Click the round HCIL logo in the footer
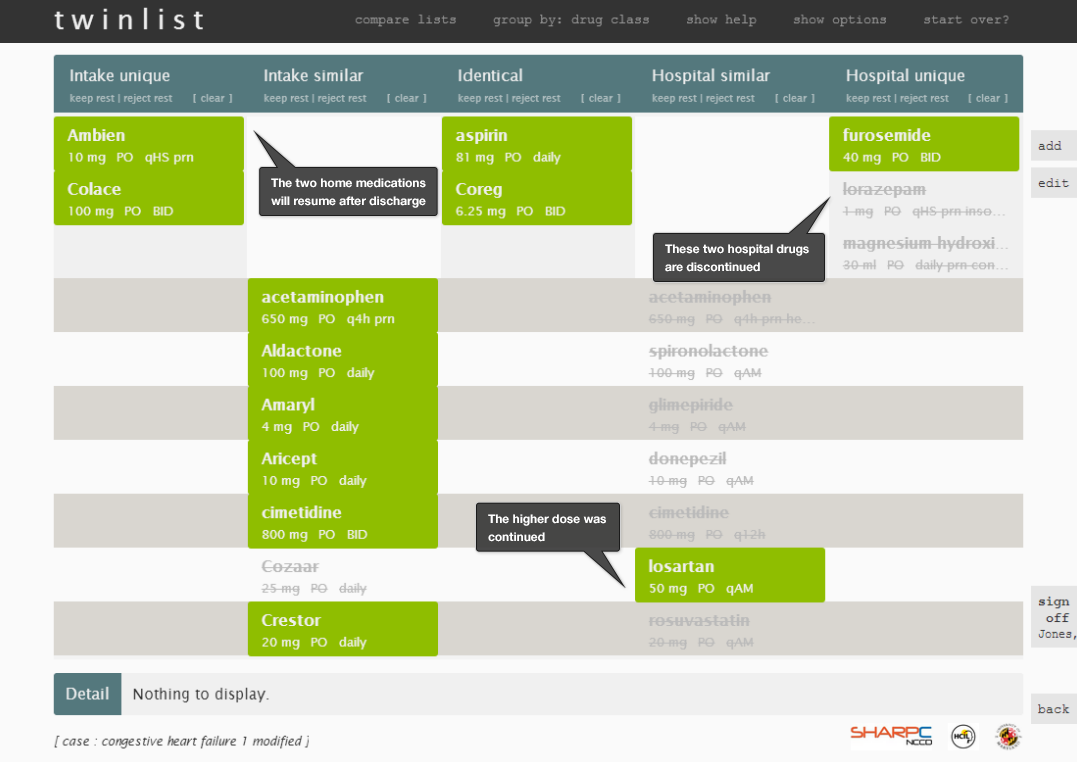This screenshot has height=762, width=1077. tap(962, 736)
